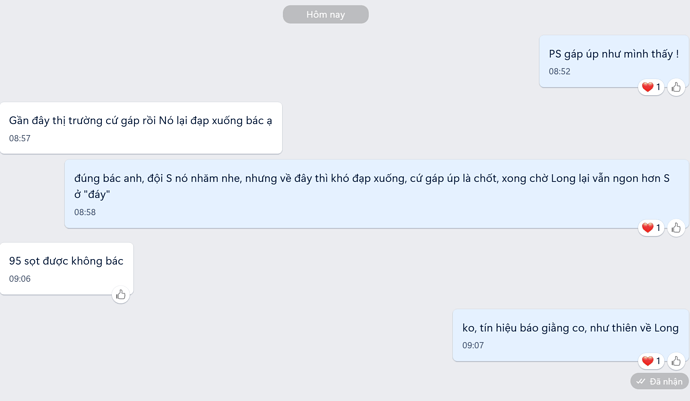
Task: Click the 08:58 timestamp
Action: pyautogui.click(x=85, y=212)
